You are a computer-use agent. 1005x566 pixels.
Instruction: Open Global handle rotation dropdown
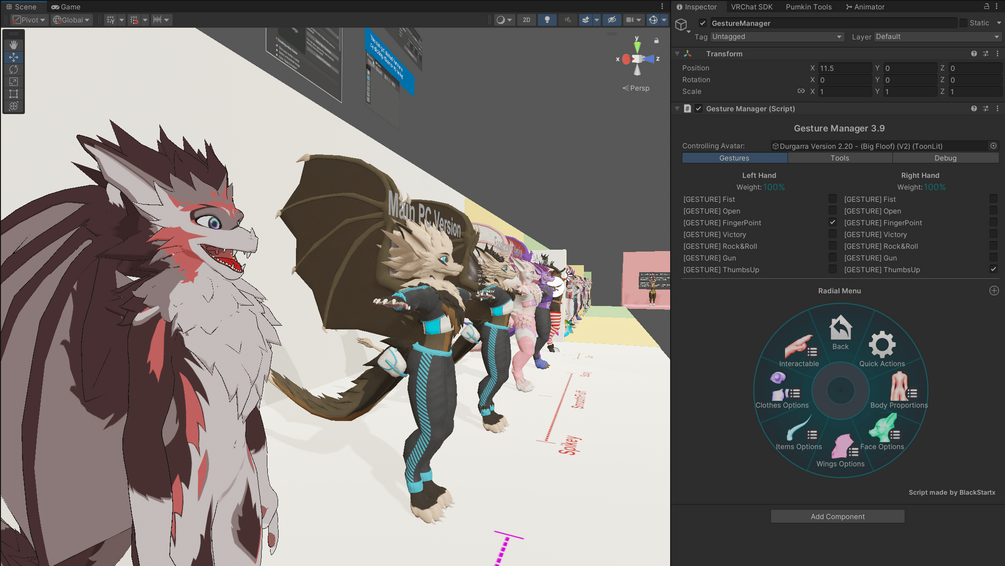(71, 20)
